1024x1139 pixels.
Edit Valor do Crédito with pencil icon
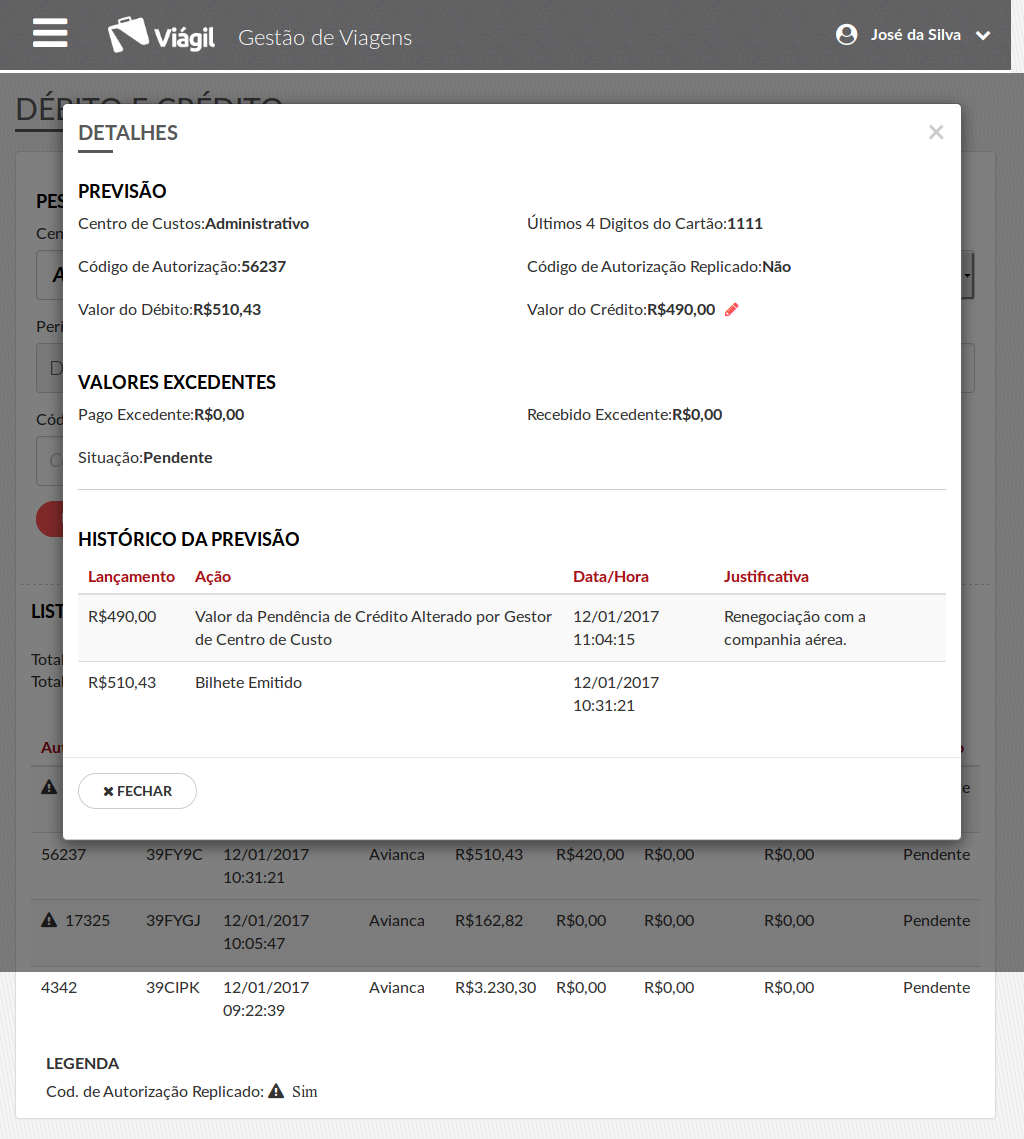point(731,309)
